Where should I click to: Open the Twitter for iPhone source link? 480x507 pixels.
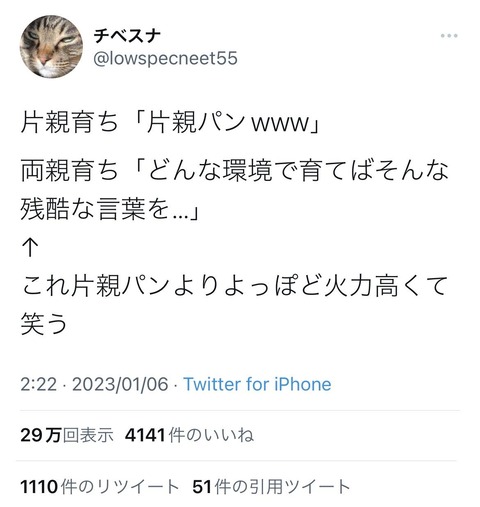tap(257, 384)
